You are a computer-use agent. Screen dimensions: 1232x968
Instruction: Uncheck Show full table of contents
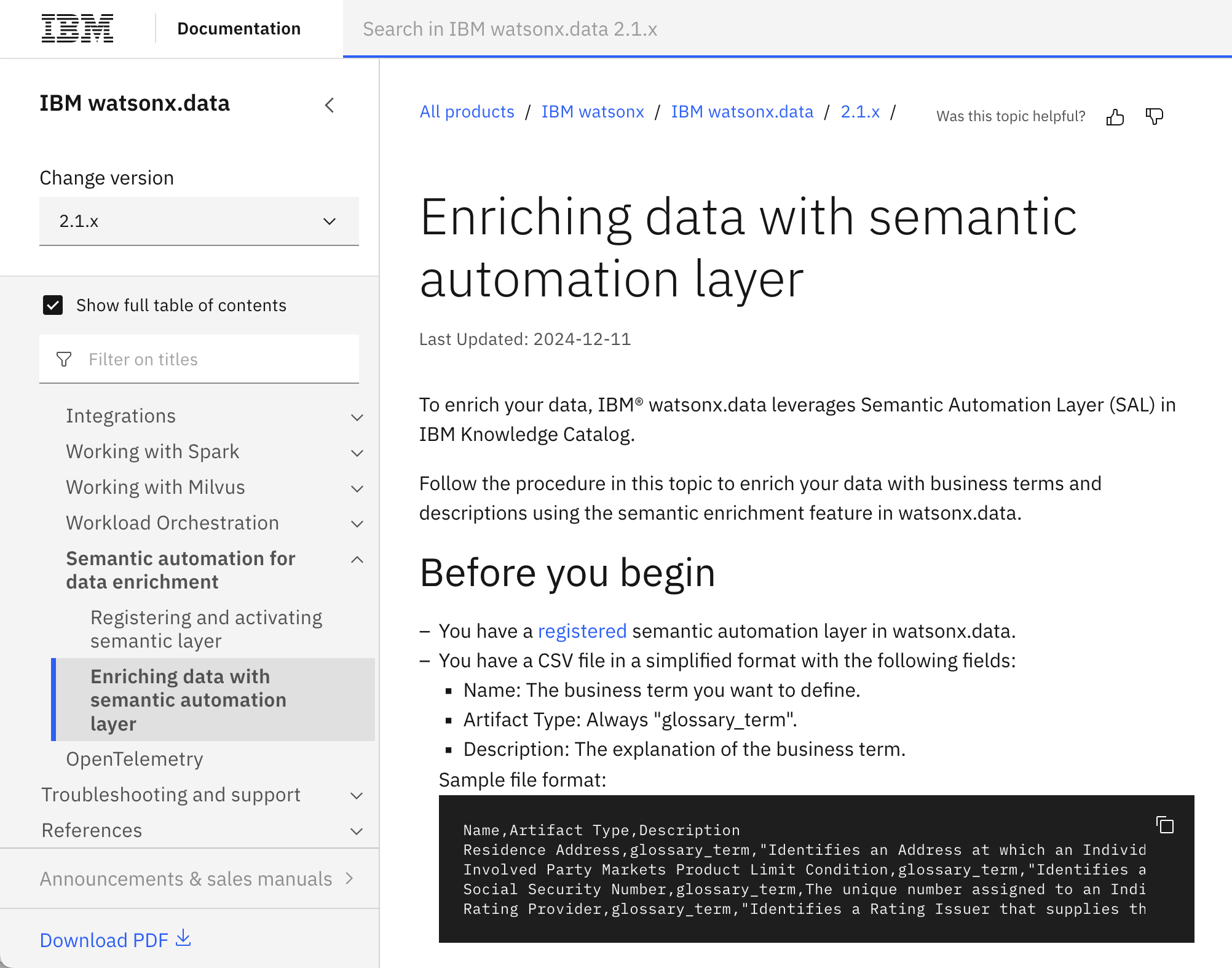point(53,305)
